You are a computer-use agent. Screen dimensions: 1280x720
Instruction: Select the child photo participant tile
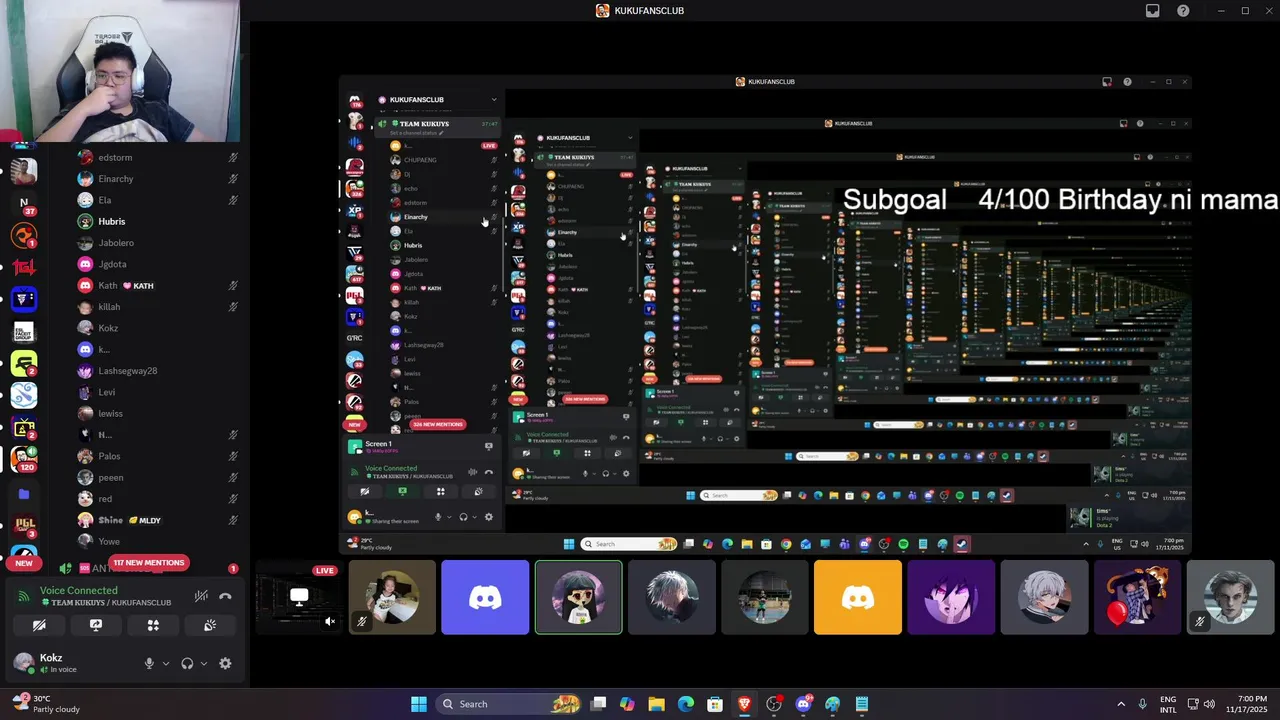coord(392,597)
